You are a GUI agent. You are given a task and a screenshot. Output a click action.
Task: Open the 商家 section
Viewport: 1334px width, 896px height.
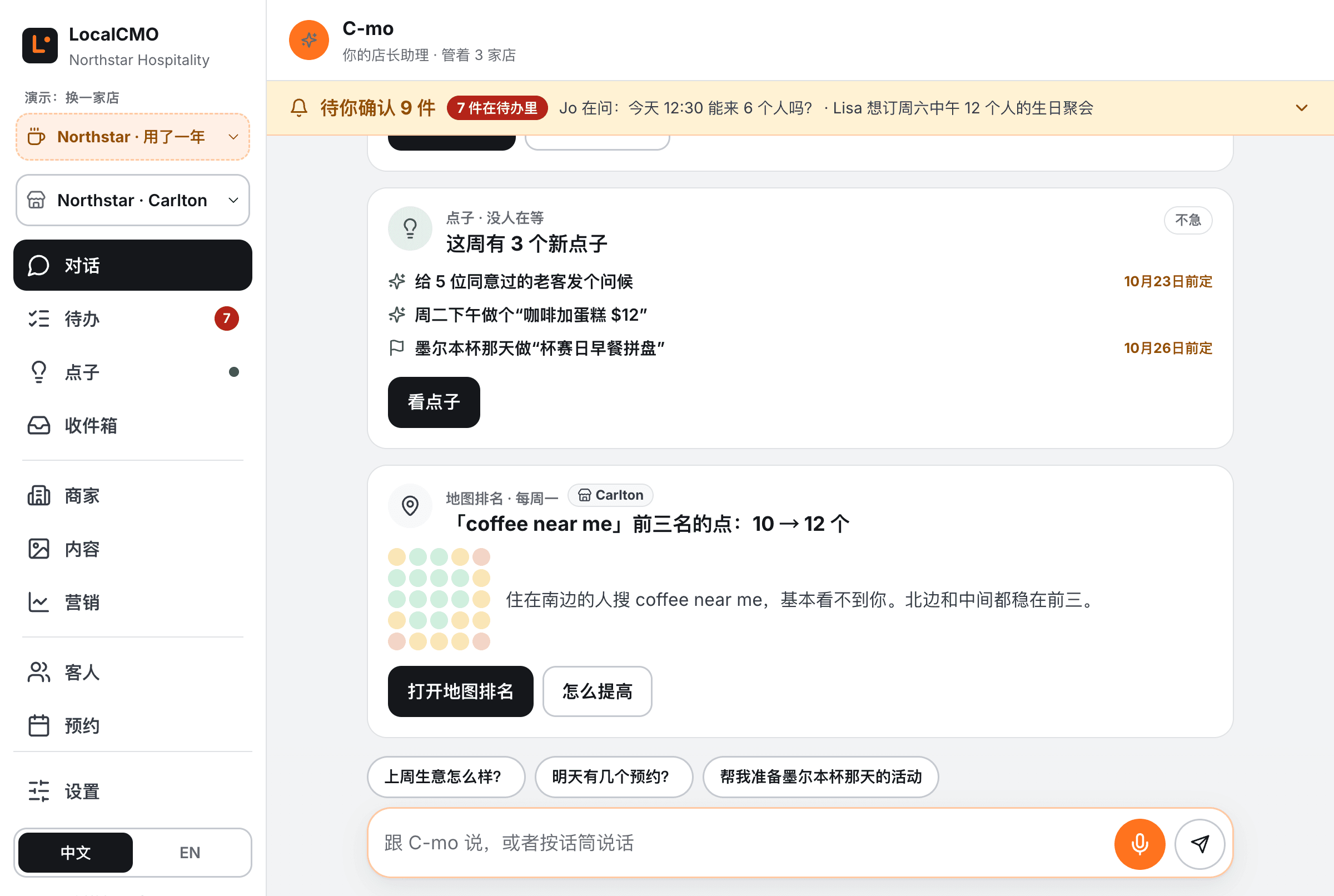(132, 495)
